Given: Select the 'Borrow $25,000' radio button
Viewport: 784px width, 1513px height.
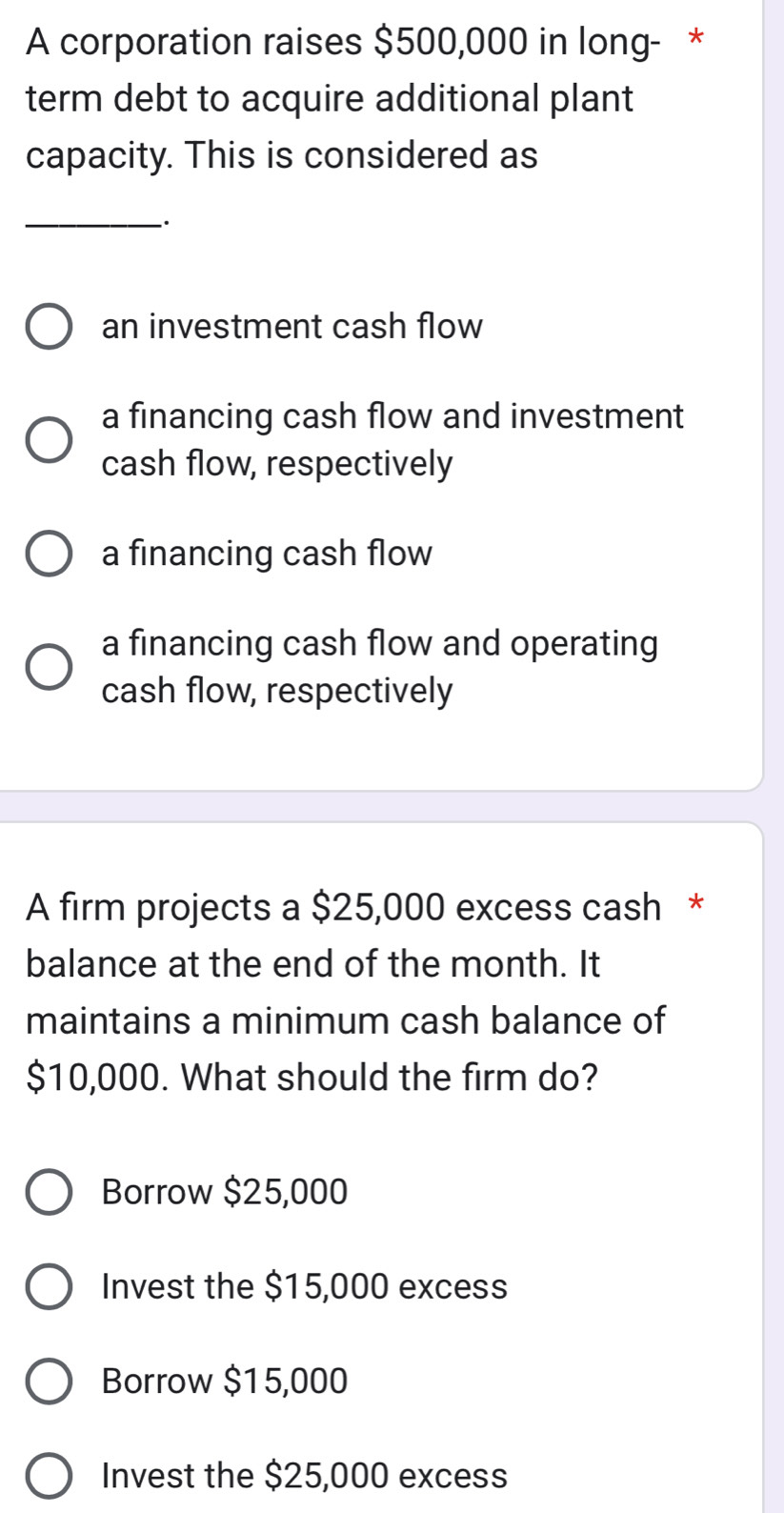Looking at the screenshot, I should tap(48, 1192).
